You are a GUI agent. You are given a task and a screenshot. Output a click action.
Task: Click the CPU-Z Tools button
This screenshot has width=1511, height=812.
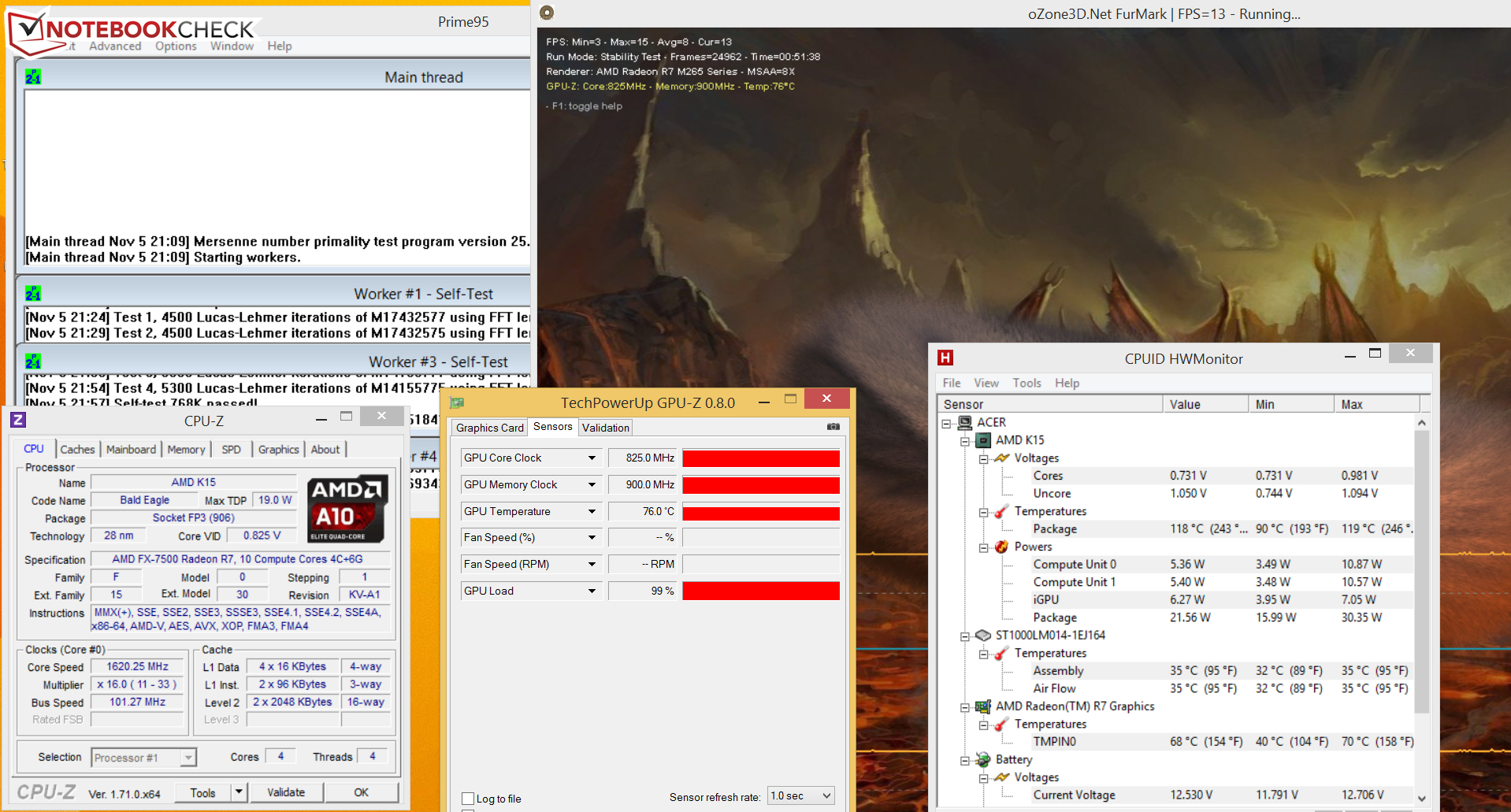(202, 792)
